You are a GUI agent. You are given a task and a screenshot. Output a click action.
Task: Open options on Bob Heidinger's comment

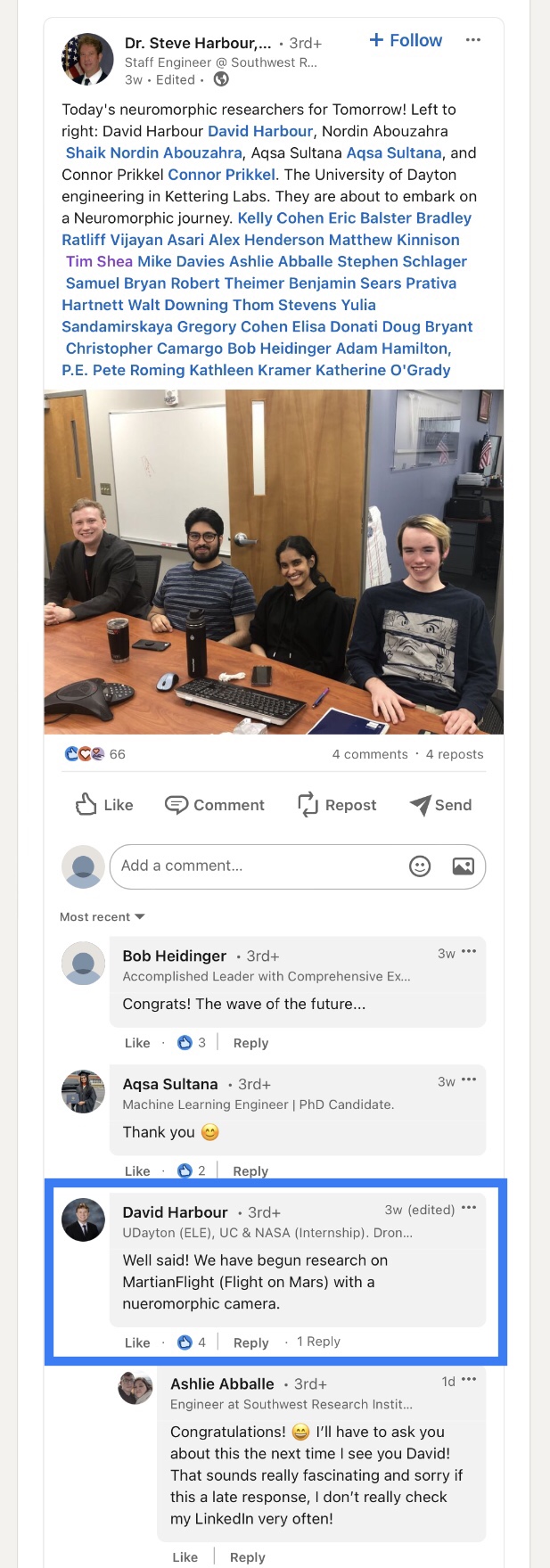469,953
